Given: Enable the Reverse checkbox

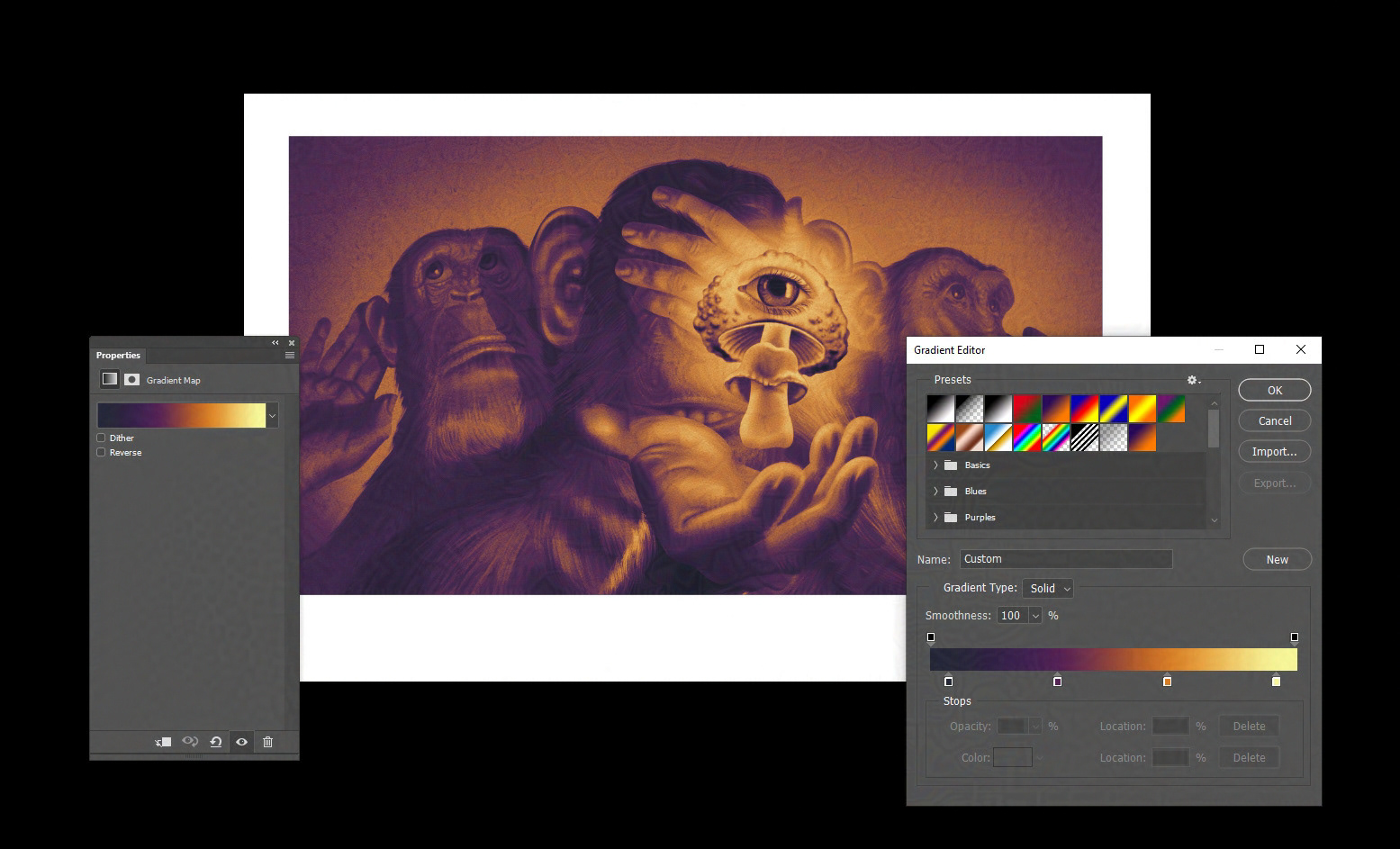Looking at the screenshot, I should point(101,452).
